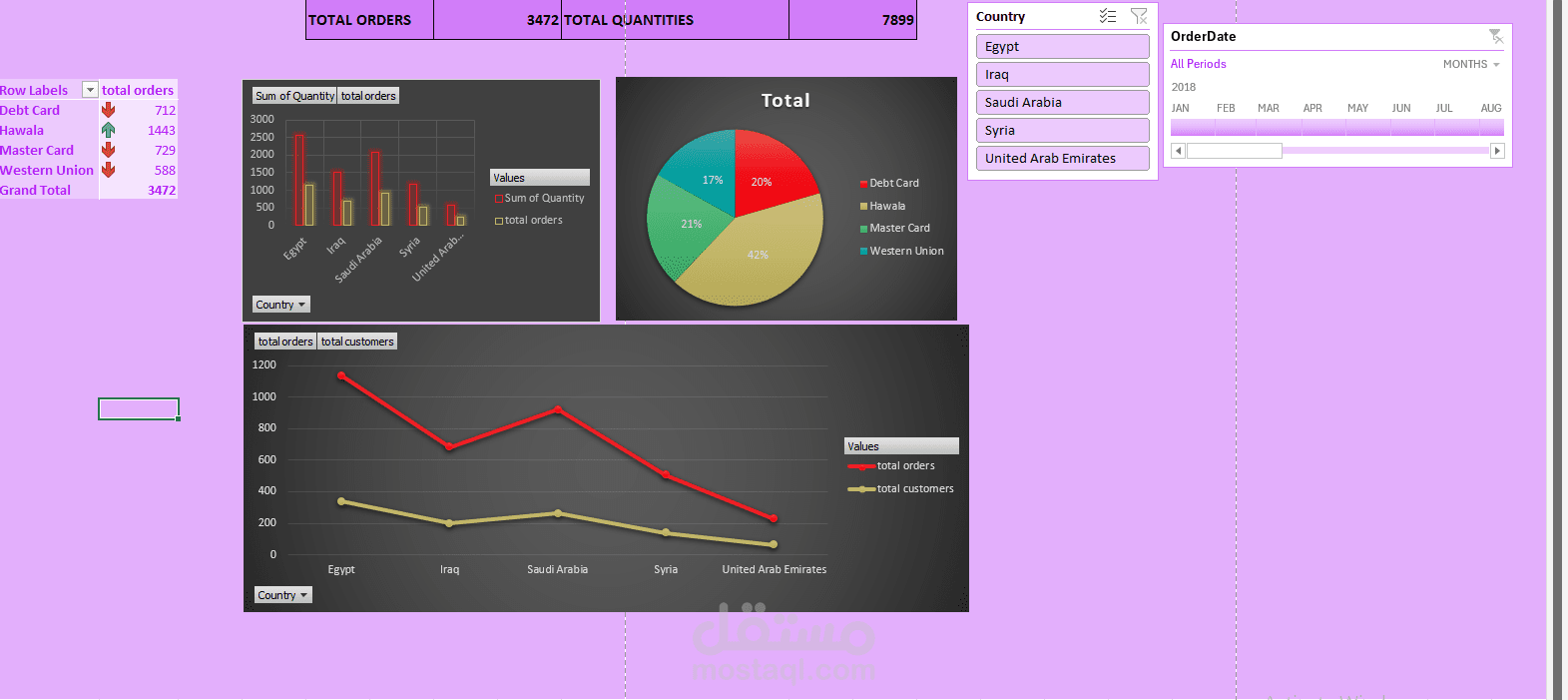Select the Debt Card row label cell
The image size is (1568, 700).
(x=49, y=110)
